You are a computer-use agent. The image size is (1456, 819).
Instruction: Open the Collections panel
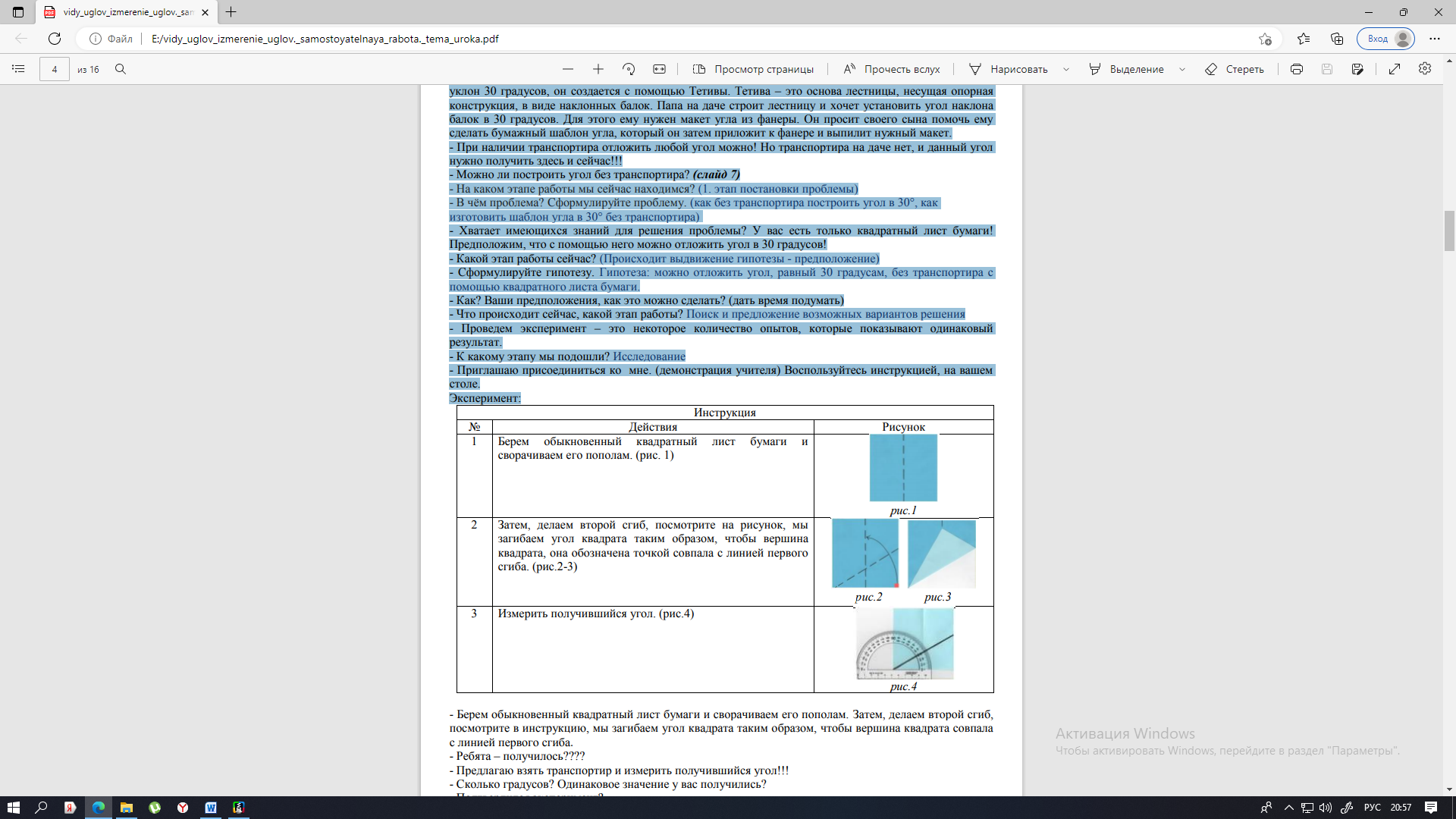[1337, 39]
